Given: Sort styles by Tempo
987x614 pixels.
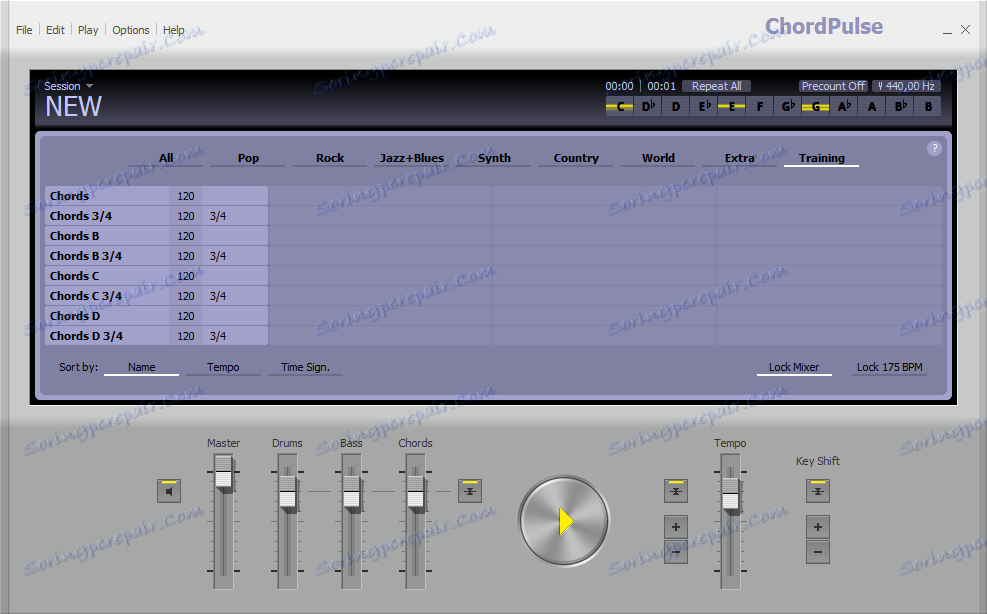Looking at the screenshot, I should tap(223, 366).
